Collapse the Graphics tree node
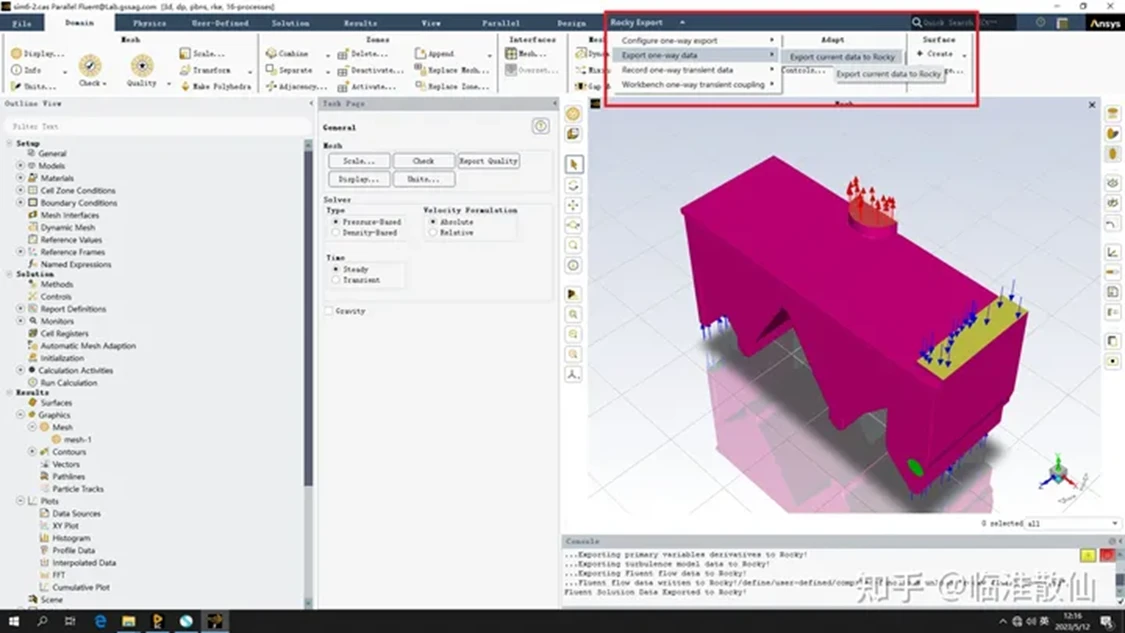 point(21,415)
